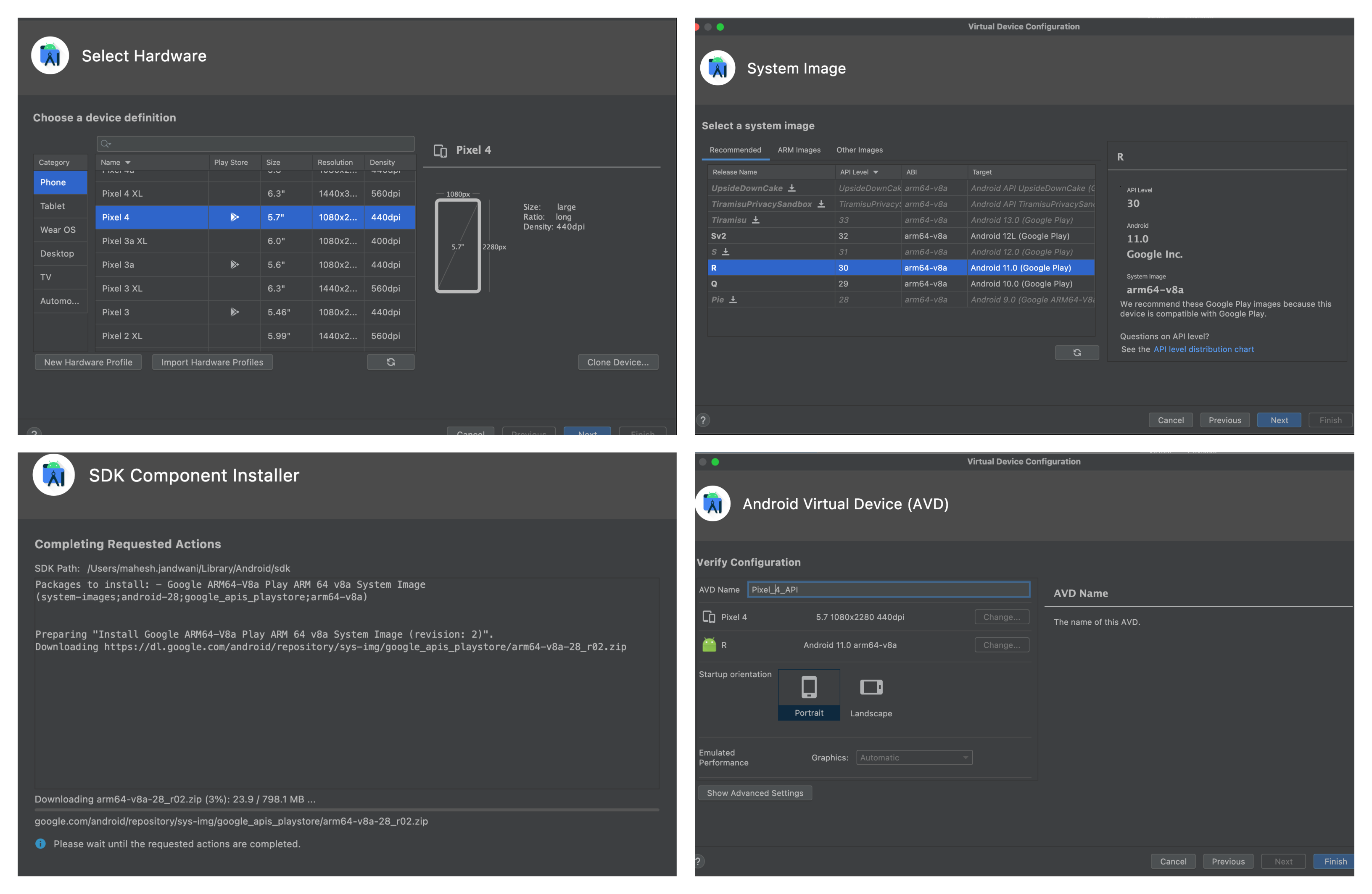The height and width of the screenshot is (894, 1372).
Task: Select Sv2 system image row
Action: point(901,236)
